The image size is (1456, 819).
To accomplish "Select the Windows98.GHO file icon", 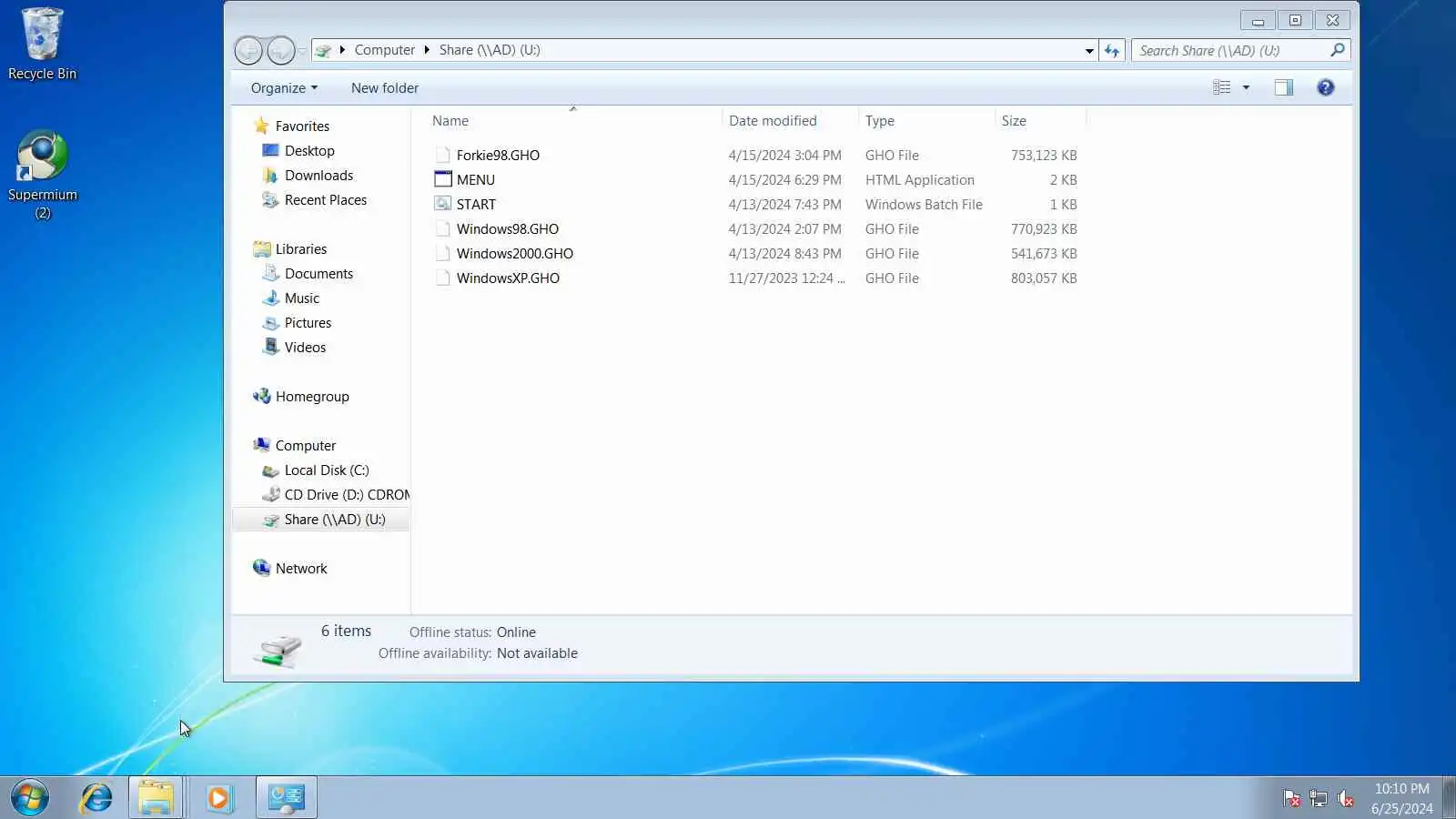I will tap(442, 228).
